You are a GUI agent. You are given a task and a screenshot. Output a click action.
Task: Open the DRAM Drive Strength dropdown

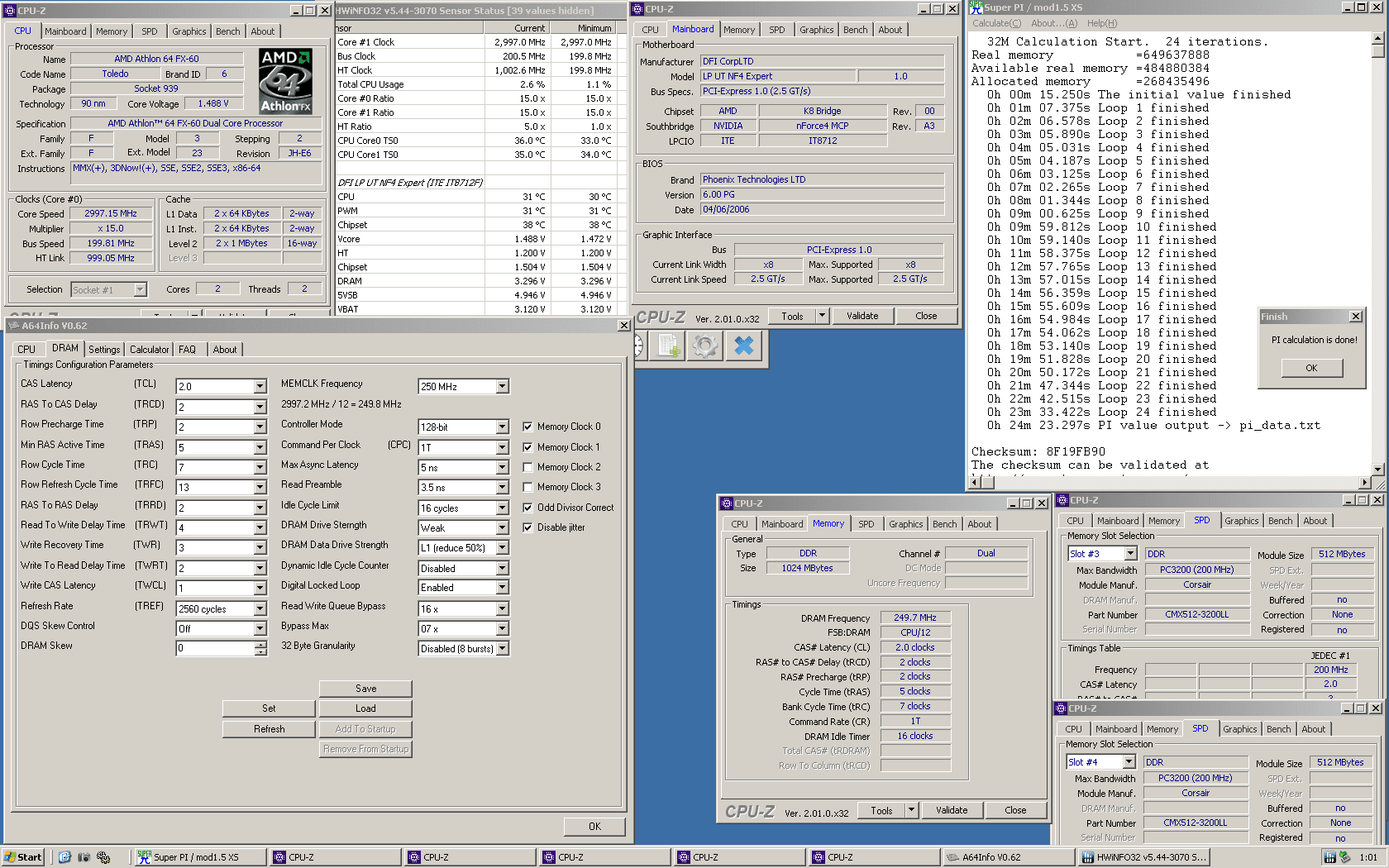point(502,528)
